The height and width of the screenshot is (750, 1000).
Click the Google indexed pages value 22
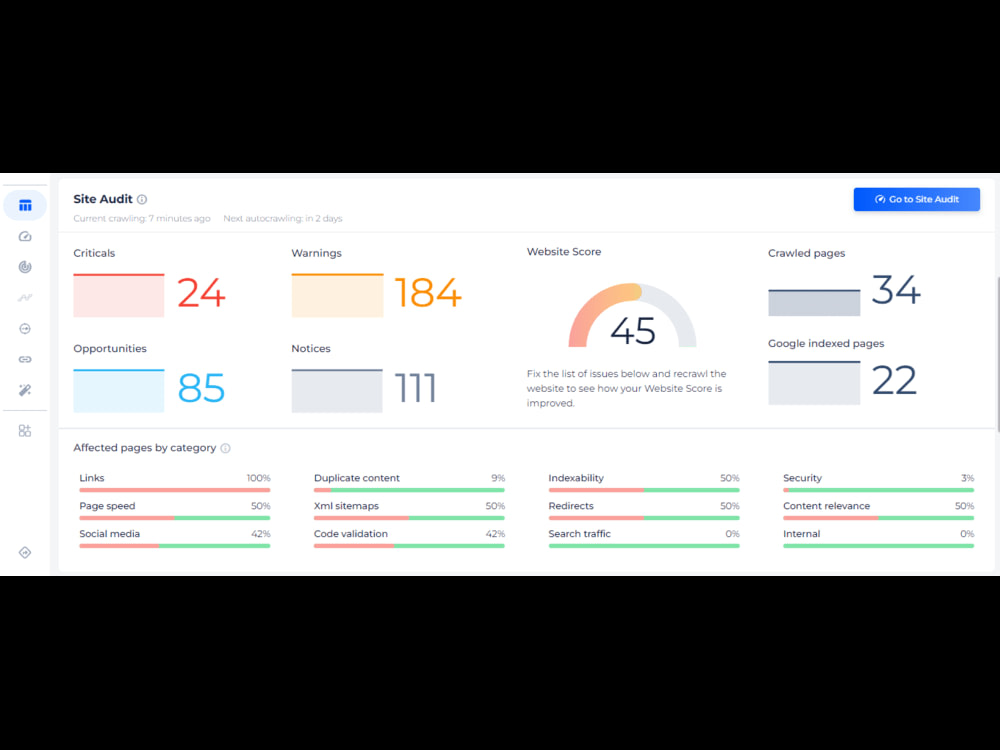[894, 381]
